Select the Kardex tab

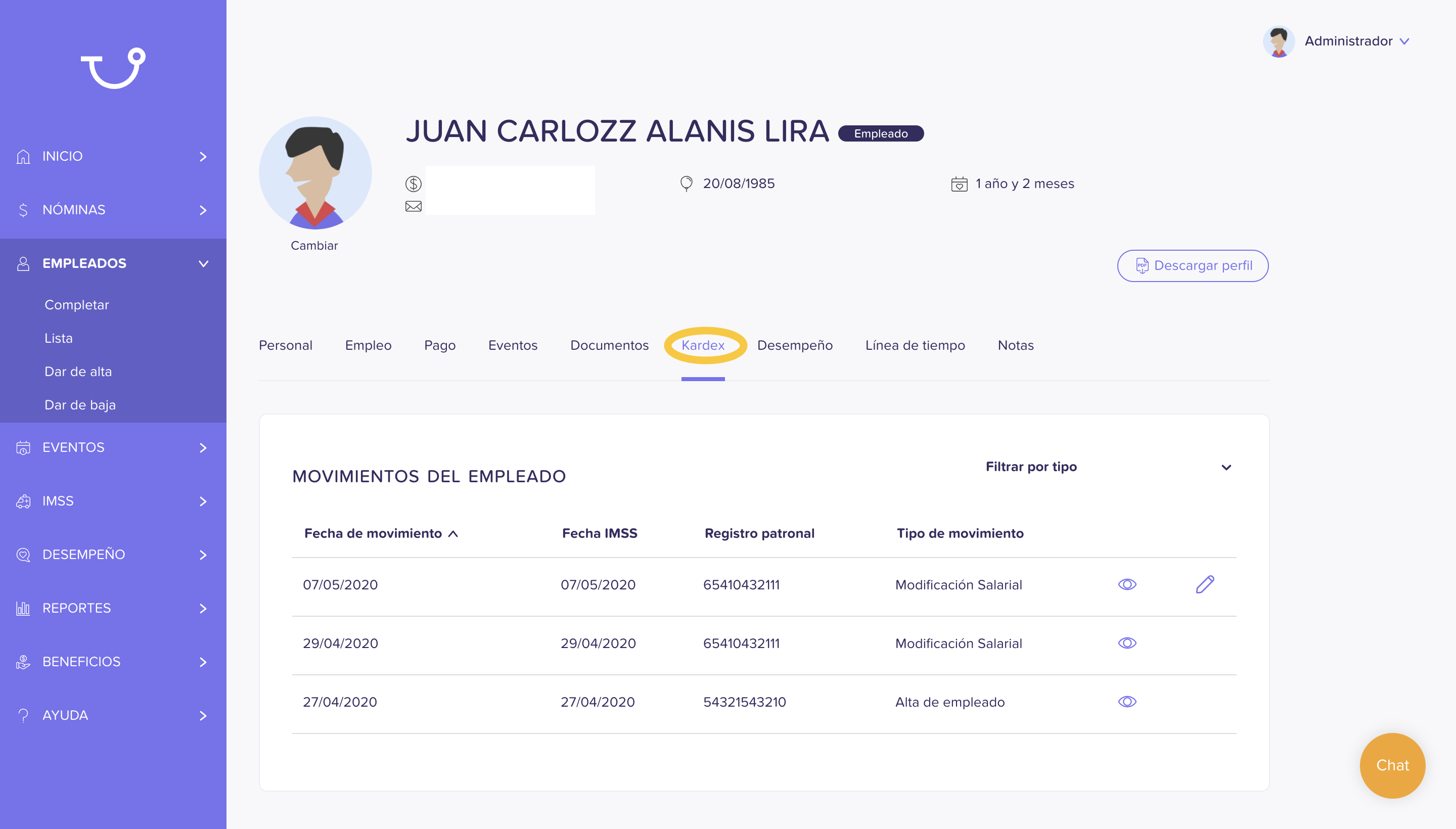pyautogui.click(x=703, y=345)
